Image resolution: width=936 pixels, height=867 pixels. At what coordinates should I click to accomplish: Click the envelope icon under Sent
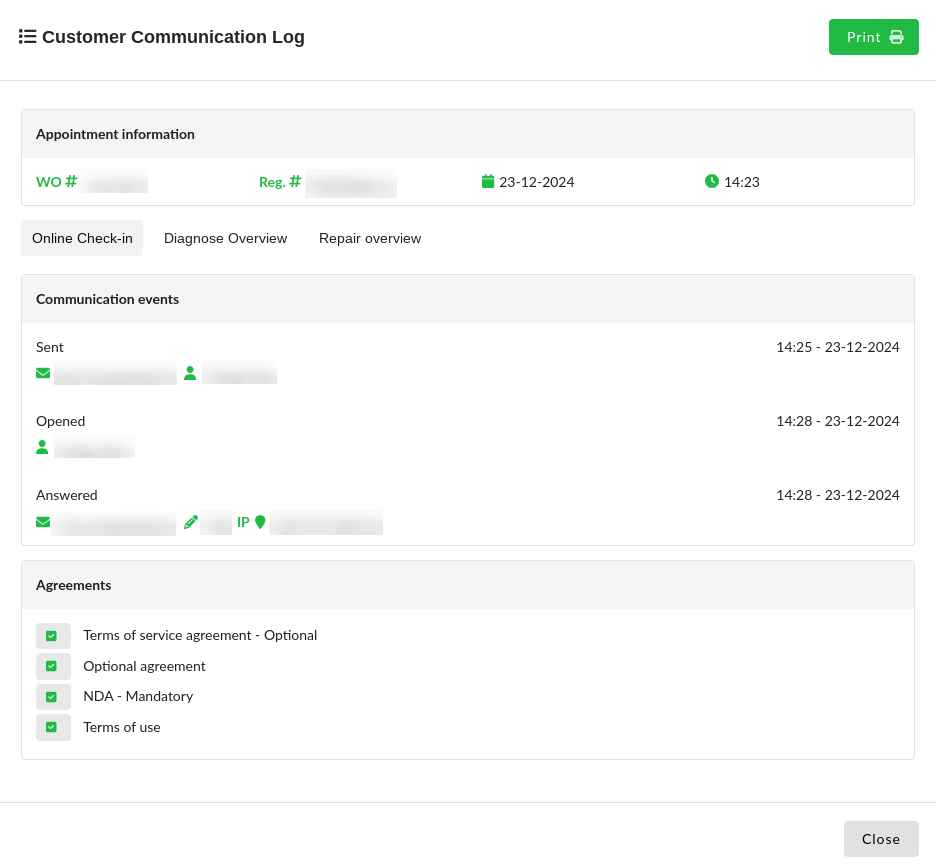[43, 373]
